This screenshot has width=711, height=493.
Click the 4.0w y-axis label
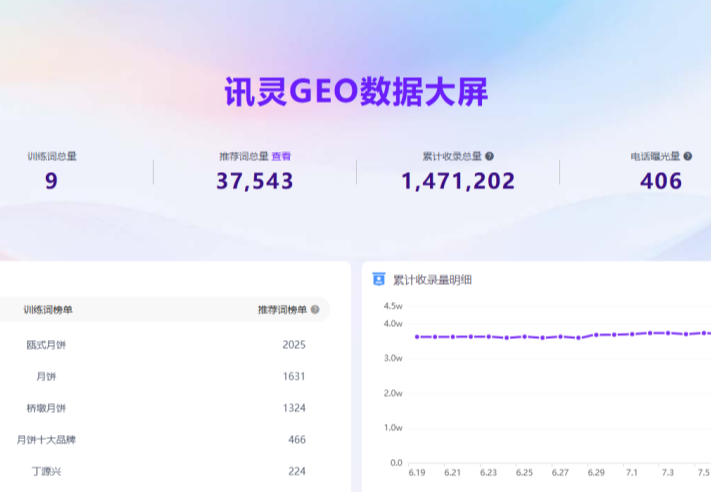pos(393,324)
